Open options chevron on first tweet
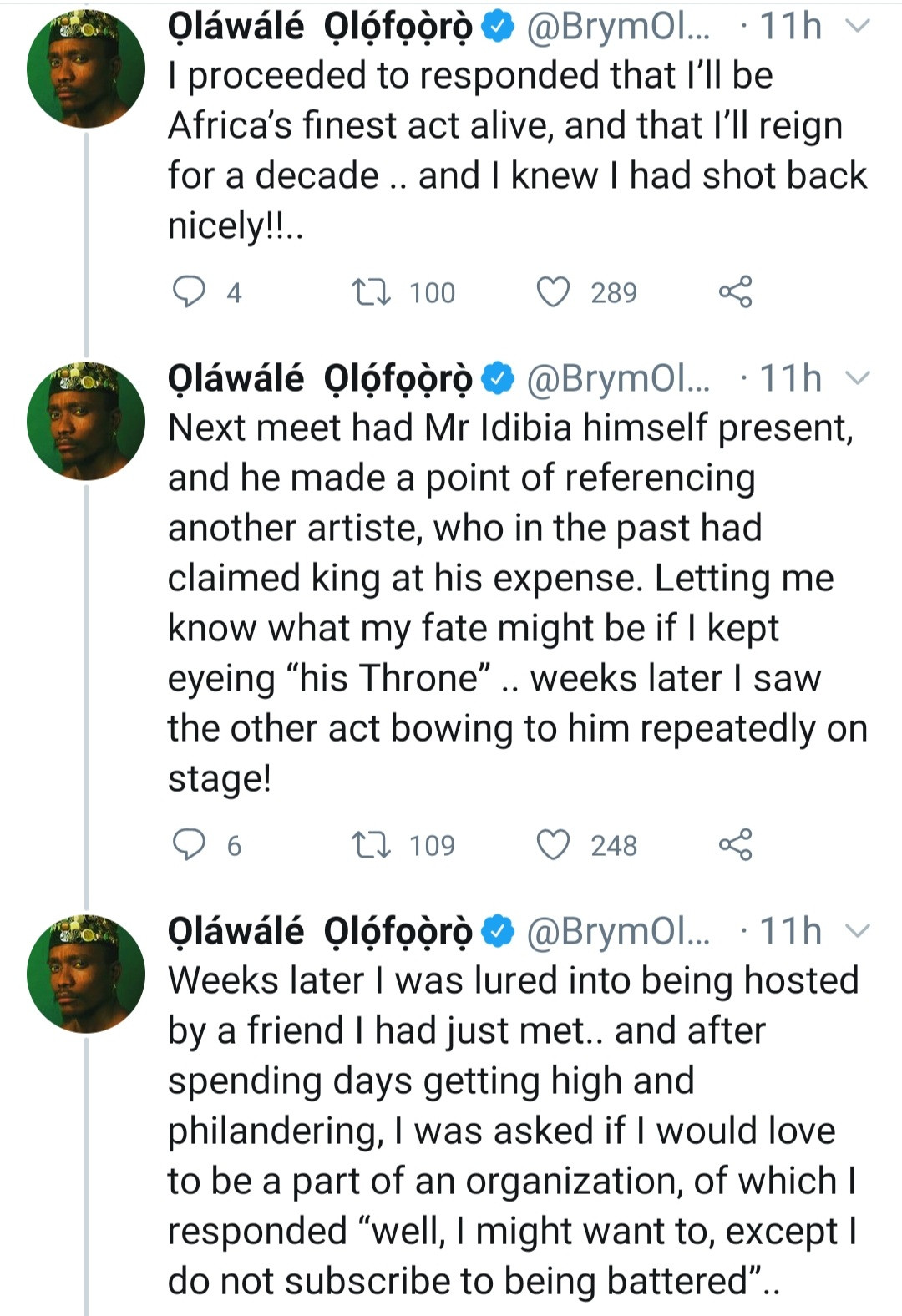Image resolution: width=902 pixels, height=1316 pixels. click(x=858, y=27)
